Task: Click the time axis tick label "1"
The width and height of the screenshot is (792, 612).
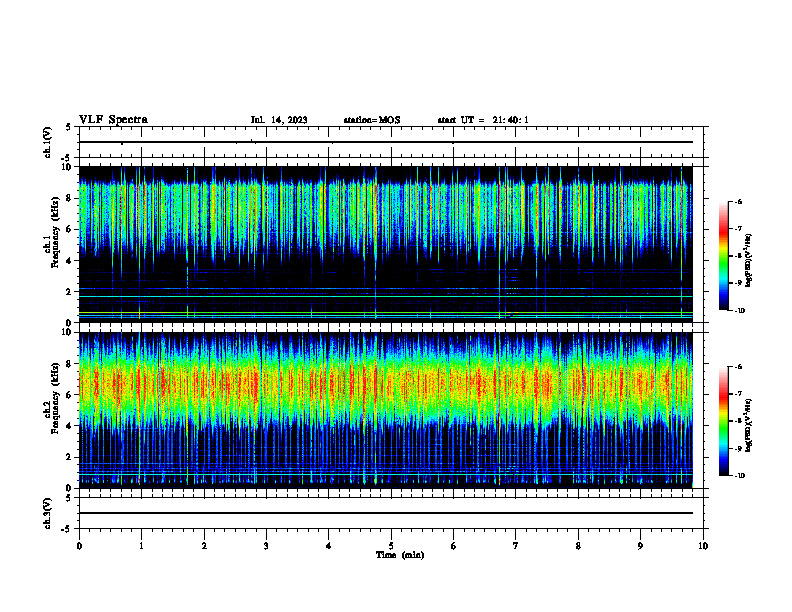Action: [141, 546]
